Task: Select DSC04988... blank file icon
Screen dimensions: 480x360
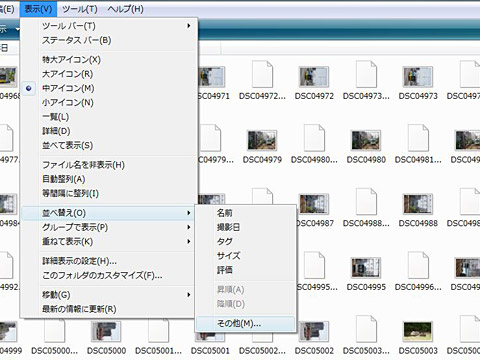Action: point(366,201)
